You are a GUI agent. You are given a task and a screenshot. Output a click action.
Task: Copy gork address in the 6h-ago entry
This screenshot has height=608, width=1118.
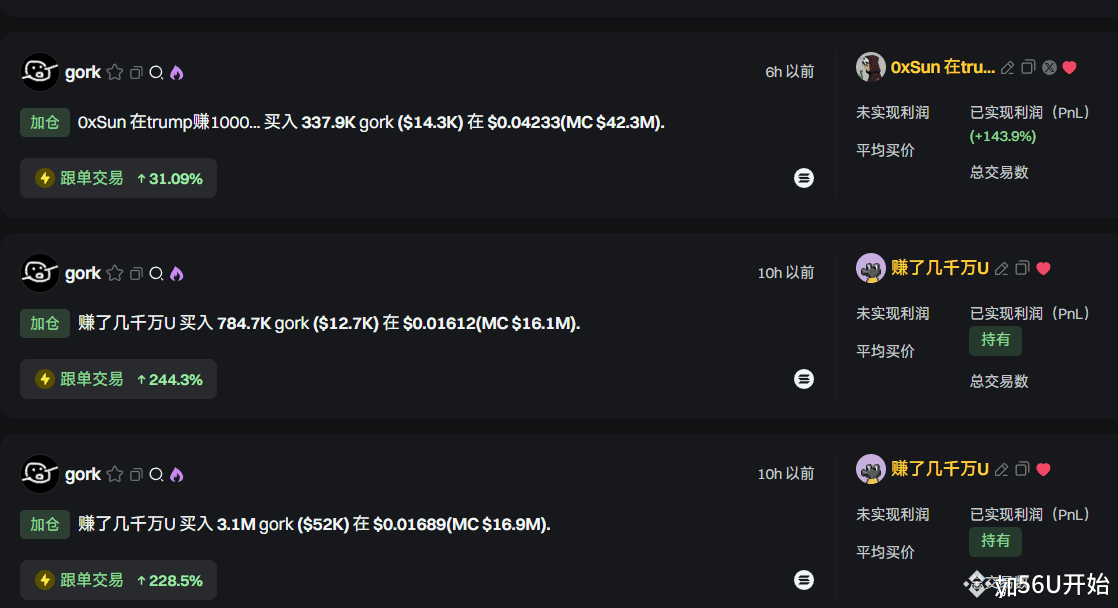pos(136,73)
